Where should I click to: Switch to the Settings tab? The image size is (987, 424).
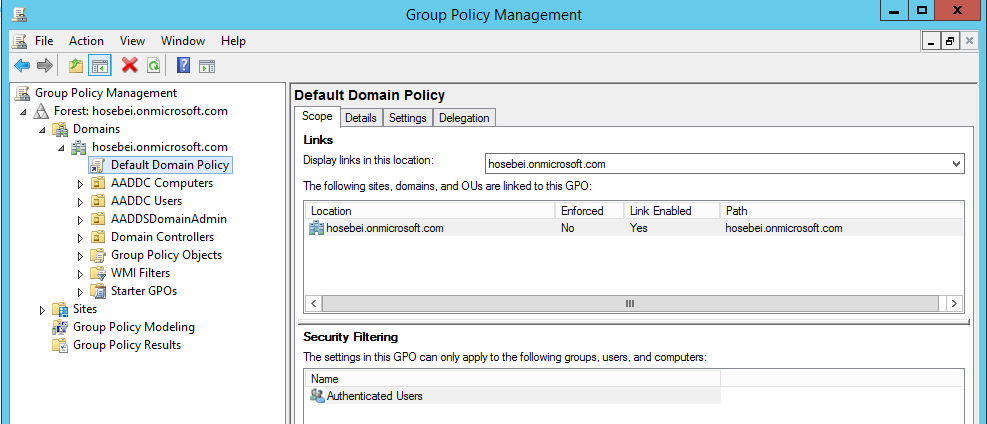coord(407,118)
